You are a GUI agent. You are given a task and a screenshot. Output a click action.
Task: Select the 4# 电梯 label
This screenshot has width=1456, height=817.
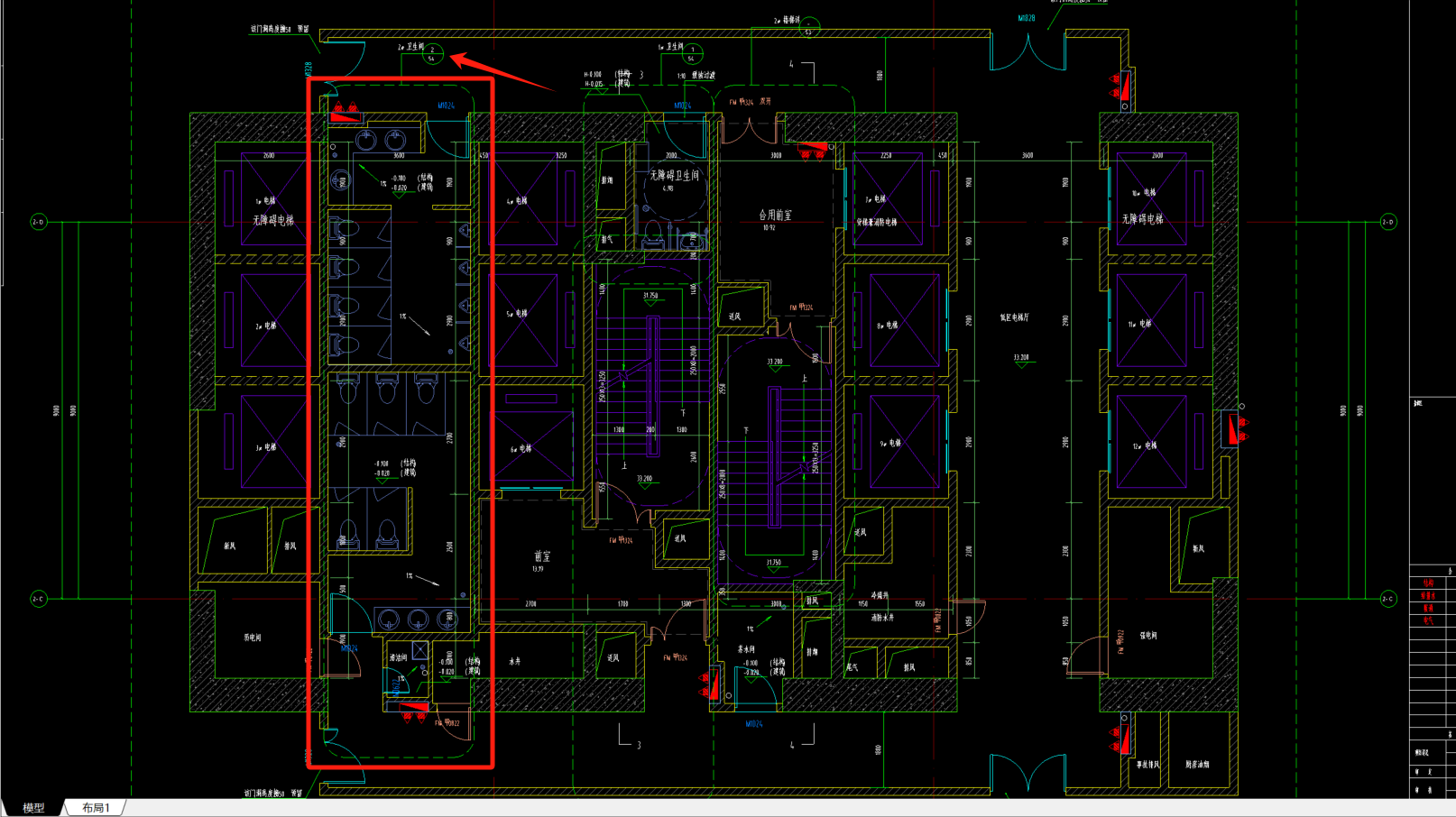click(x=517, y=201)
